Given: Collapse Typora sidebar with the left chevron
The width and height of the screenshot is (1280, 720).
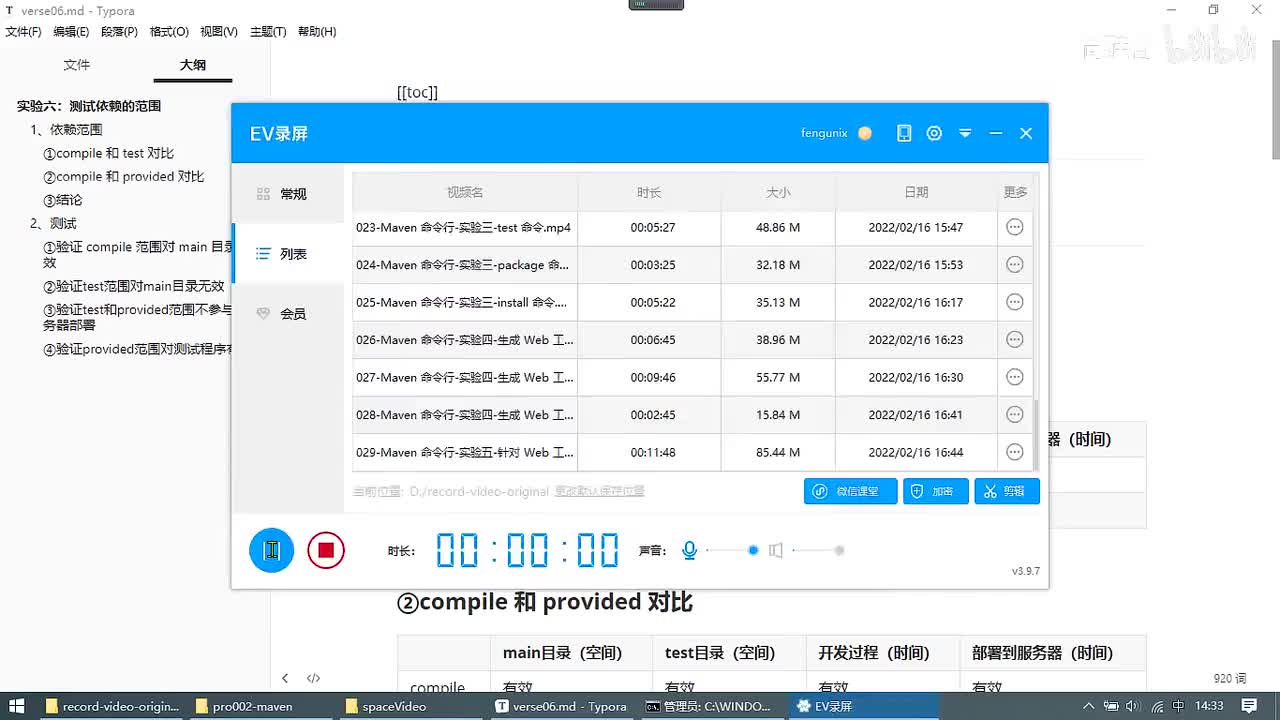Looking at the screenshot, I should click(285, 678).
